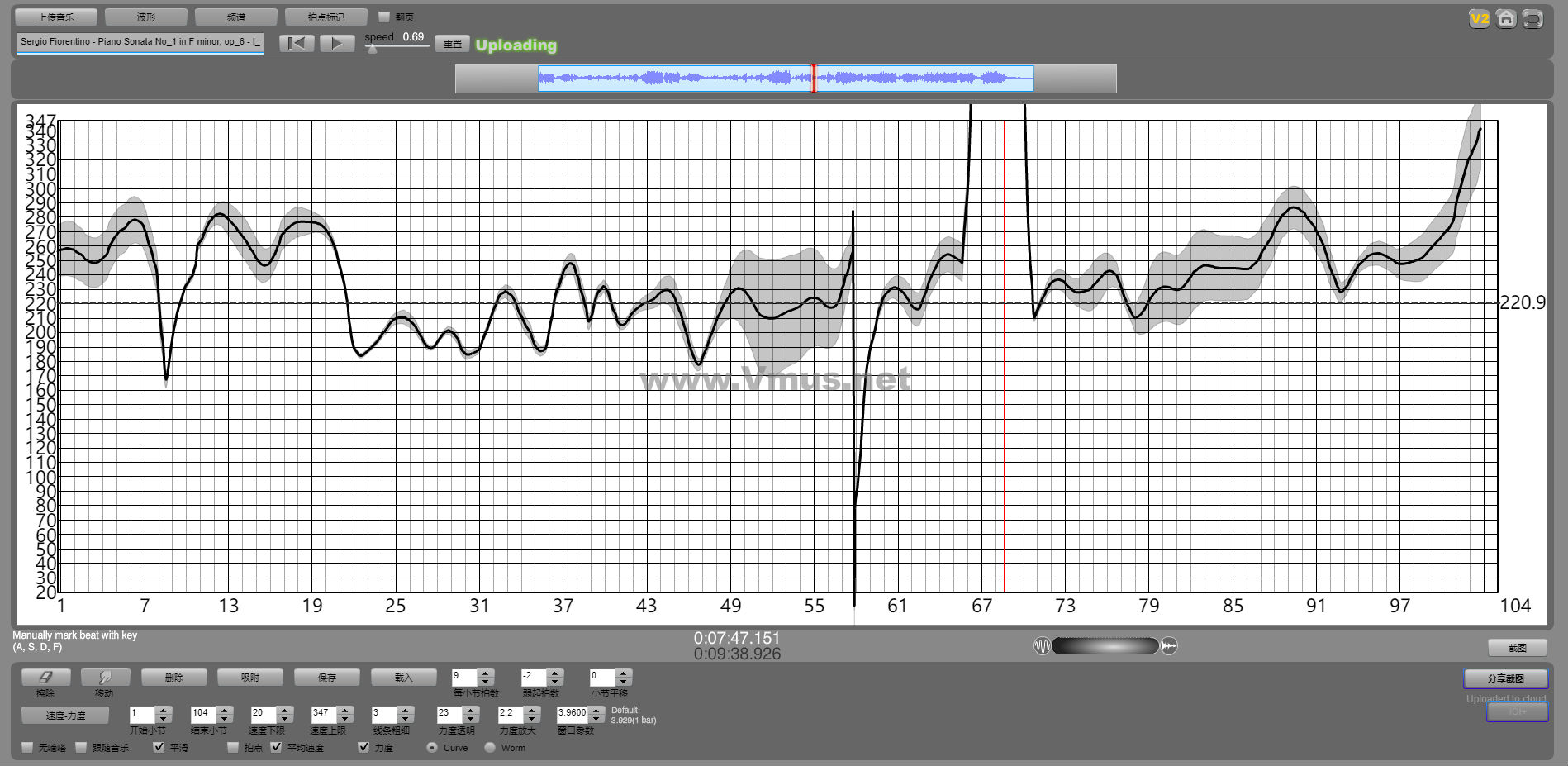Decrease beats per bar (每小节拍数) value
1568x766 pixels.
click(486, 681)
